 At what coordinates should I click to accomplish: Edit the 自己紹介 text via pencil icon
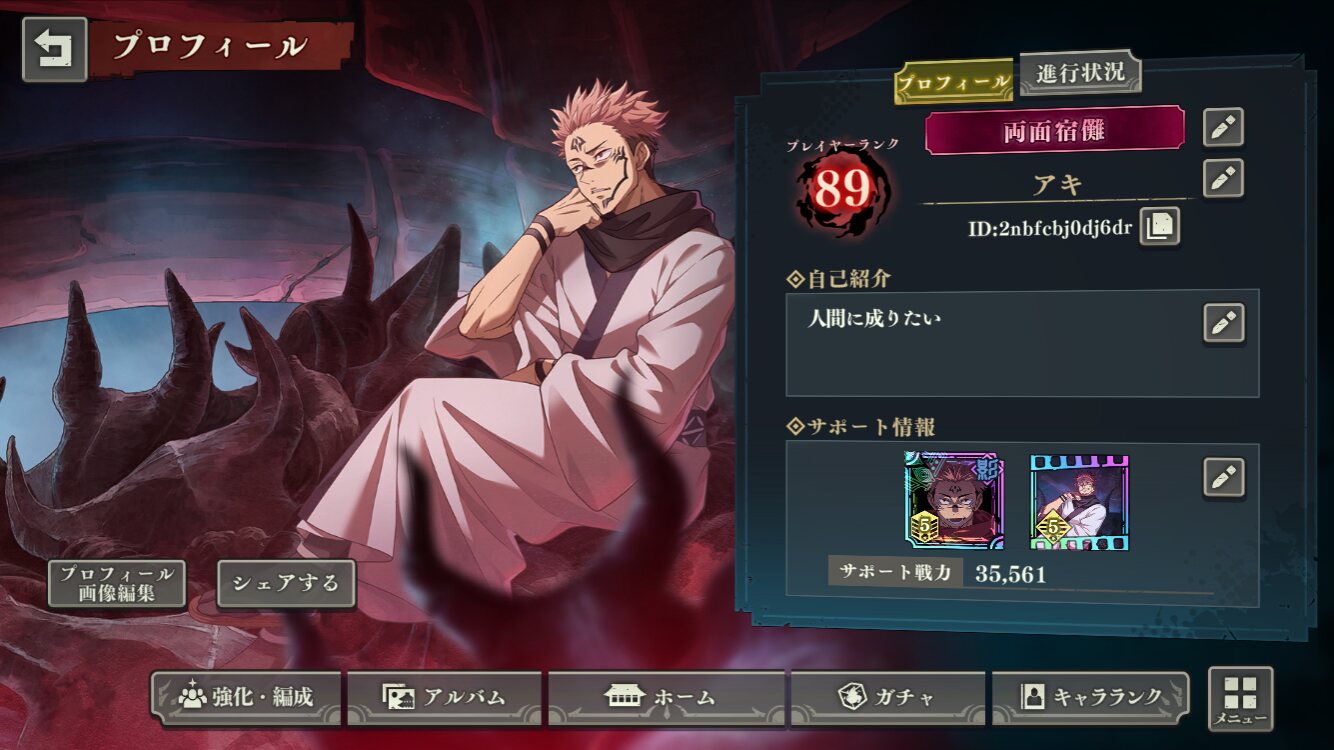pyautogui.click(x=1223, y=323)
